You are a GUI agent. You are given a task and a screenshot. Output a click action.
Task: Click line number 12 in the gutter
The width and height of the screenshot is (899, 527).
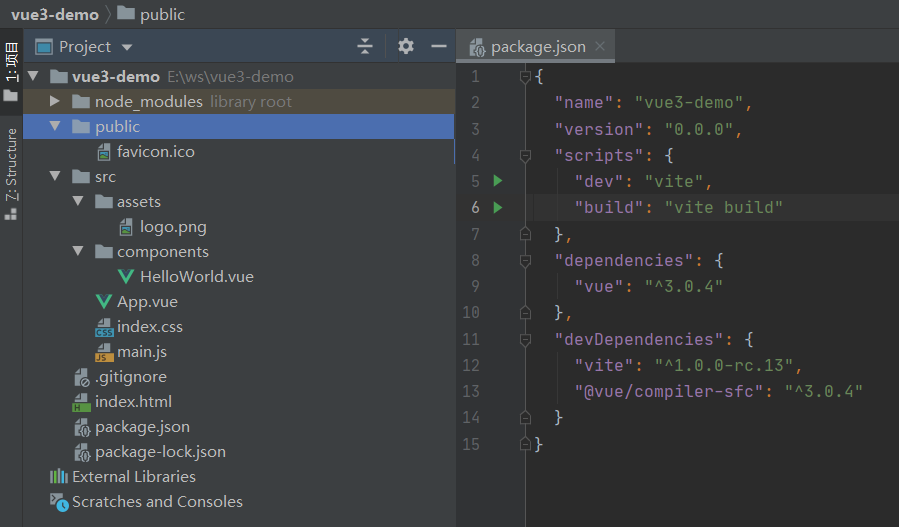coord(471,365)
